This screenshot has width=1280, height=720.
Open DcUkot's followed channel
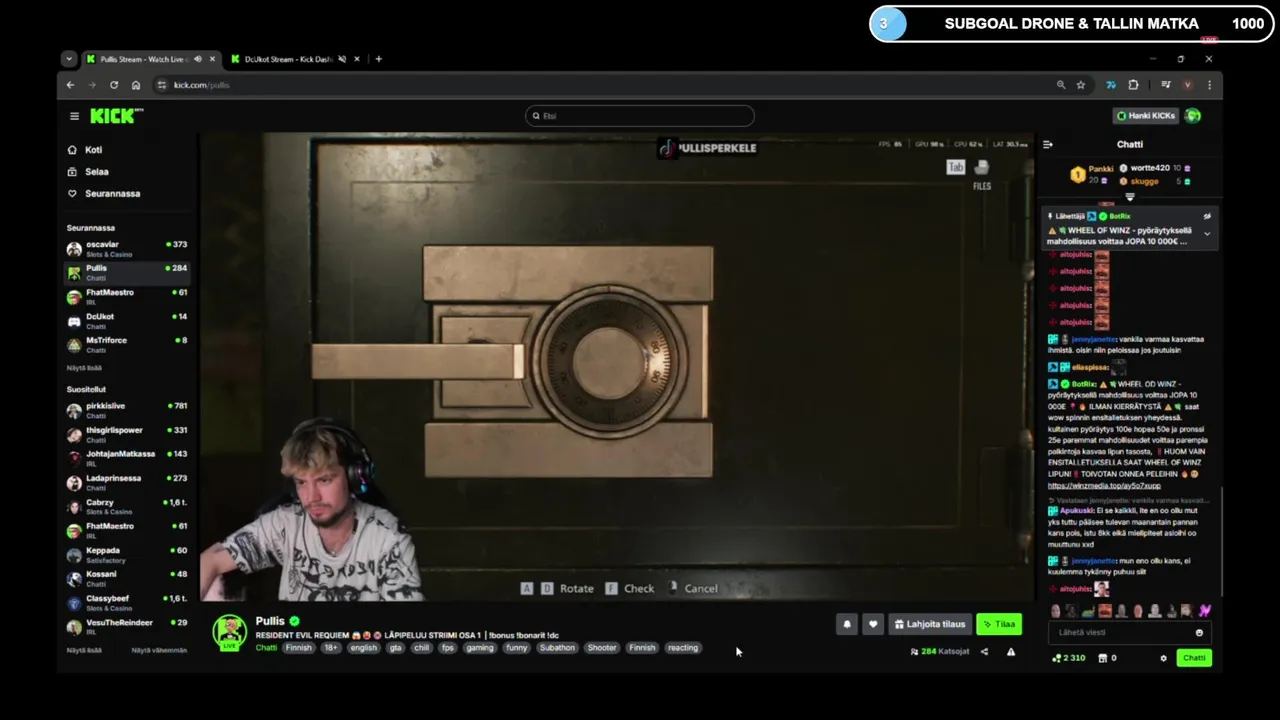[x=127, y=320]
